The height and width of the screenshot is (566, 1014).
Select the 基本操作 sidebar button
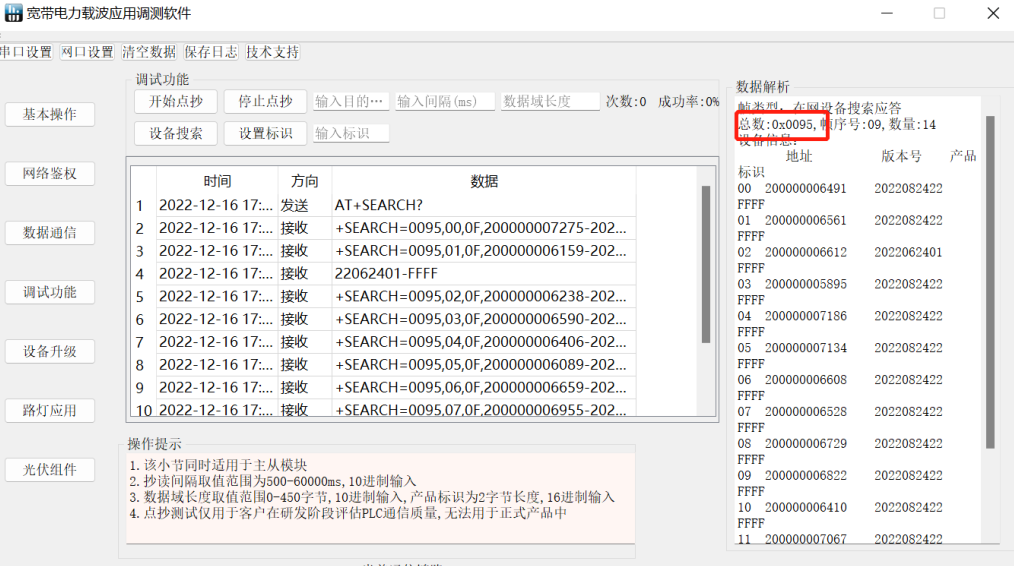point(50,114)
